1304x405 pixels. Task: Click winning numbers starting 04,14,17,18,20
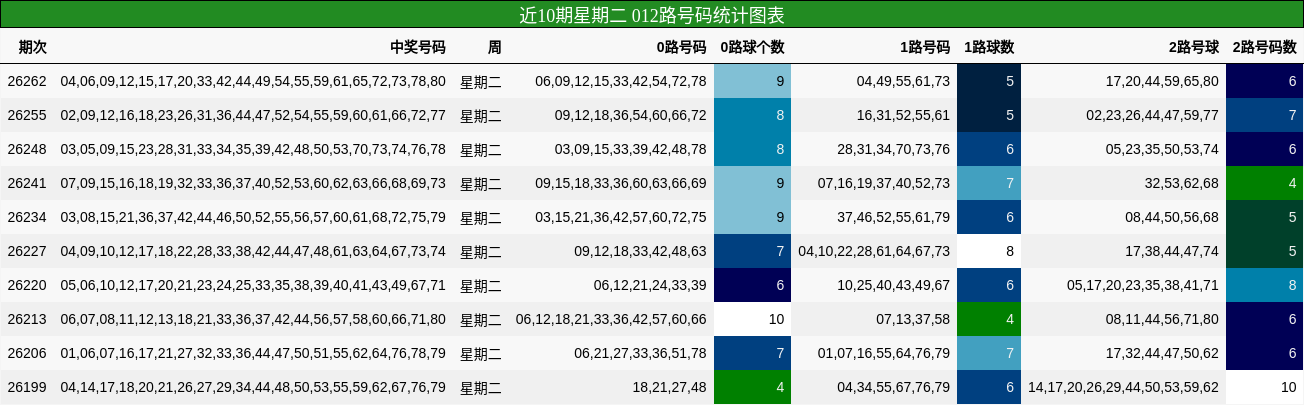pos(253,387)
